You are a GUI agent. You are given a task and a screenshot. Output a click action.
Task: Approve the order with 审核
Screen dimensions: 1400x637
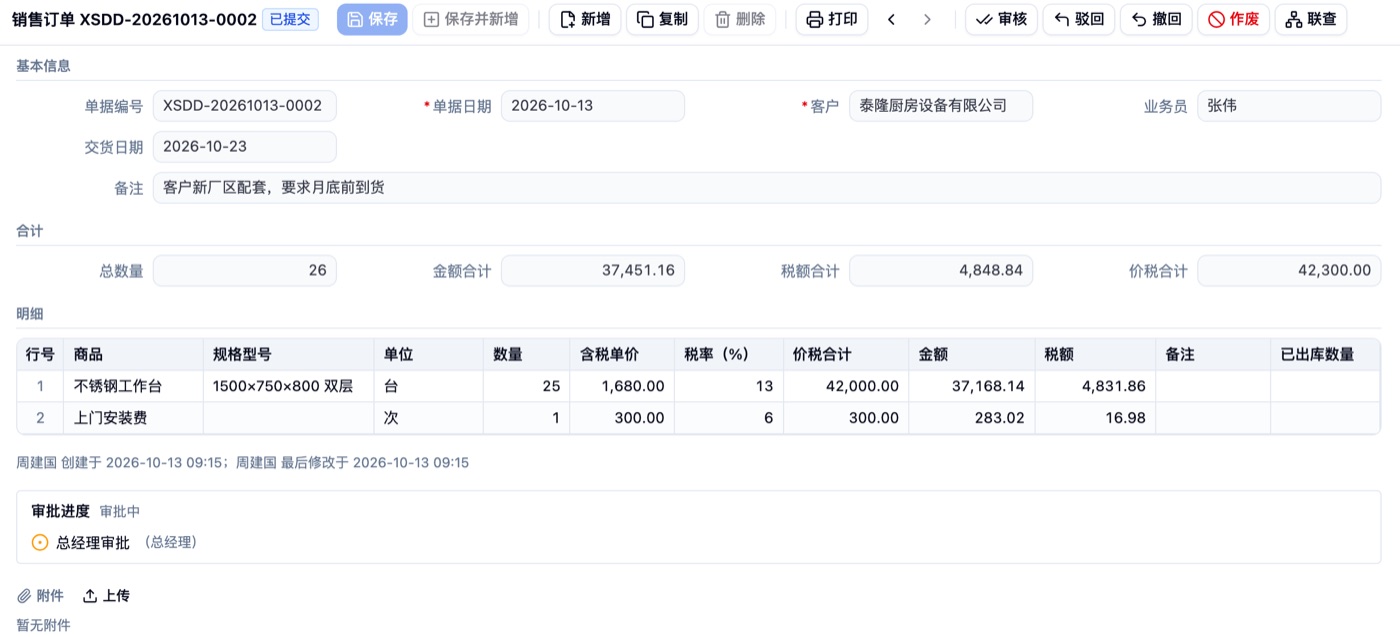(1001, 19)
